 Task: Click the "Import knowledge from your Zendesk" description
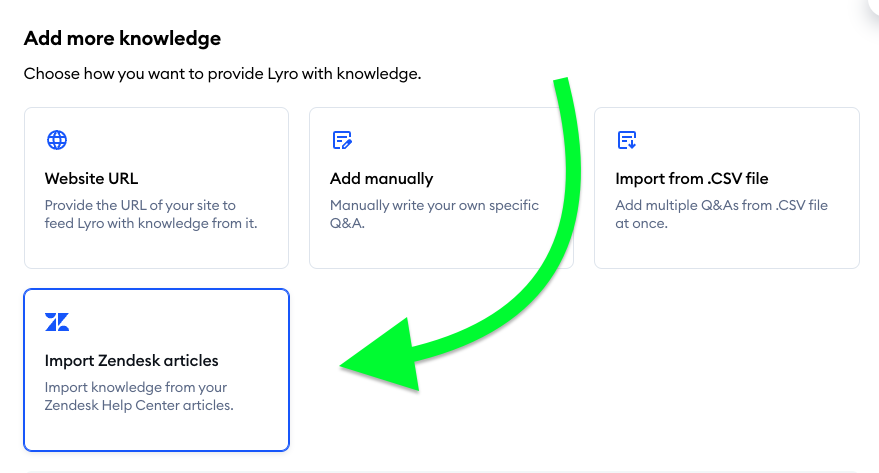139,396
